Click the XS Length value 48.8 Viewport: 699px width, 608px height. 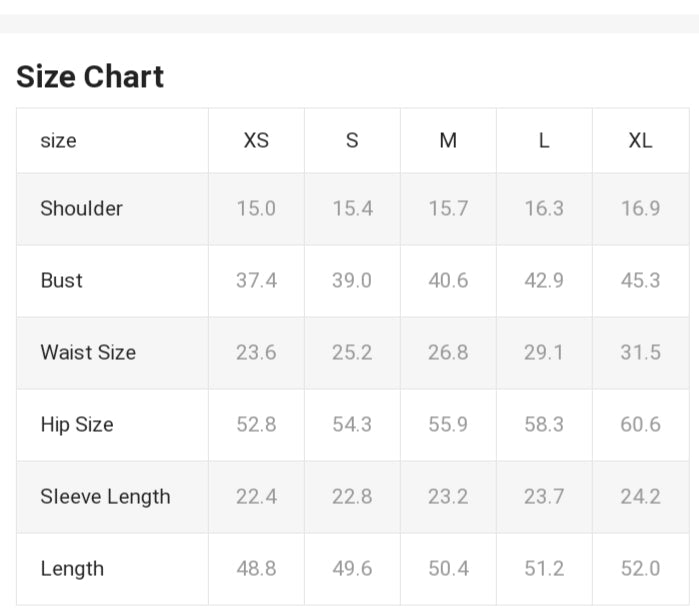click(x=256, y=569)
